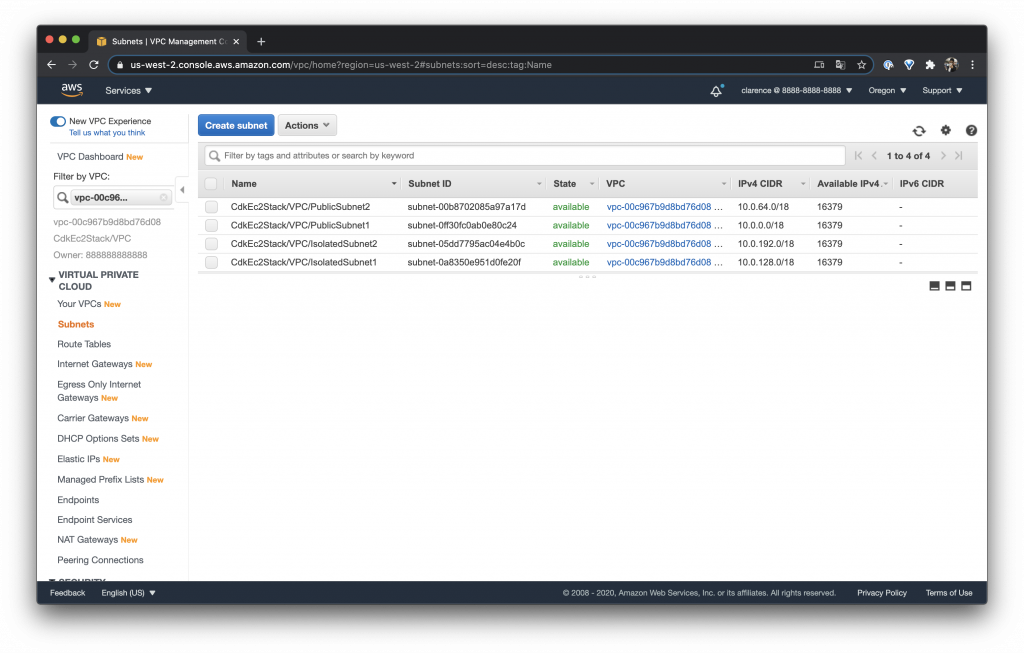Collapse the left navigation sidebar
Viewport: 1024px width, 653px height.
click(x=182, y=190)
